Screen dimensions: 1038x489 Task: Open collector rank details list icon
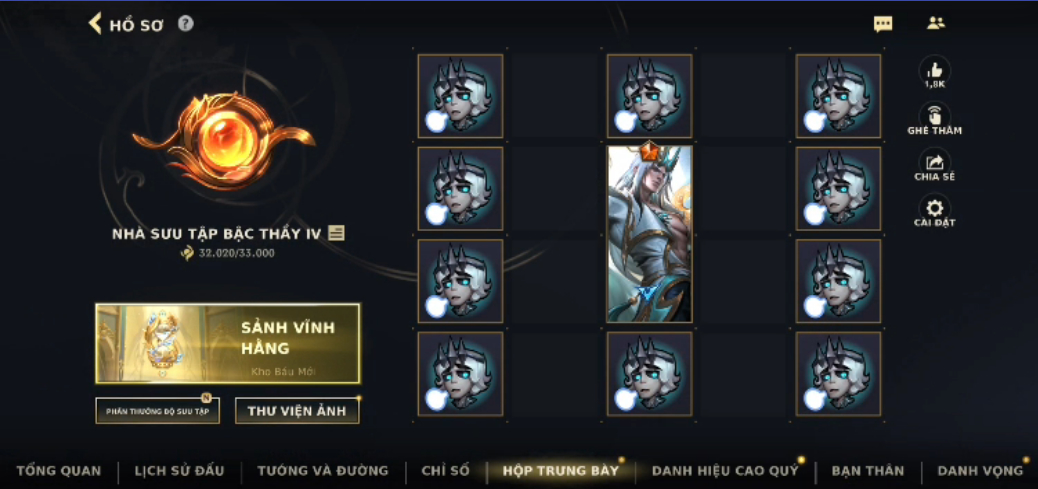coord(336,233)
